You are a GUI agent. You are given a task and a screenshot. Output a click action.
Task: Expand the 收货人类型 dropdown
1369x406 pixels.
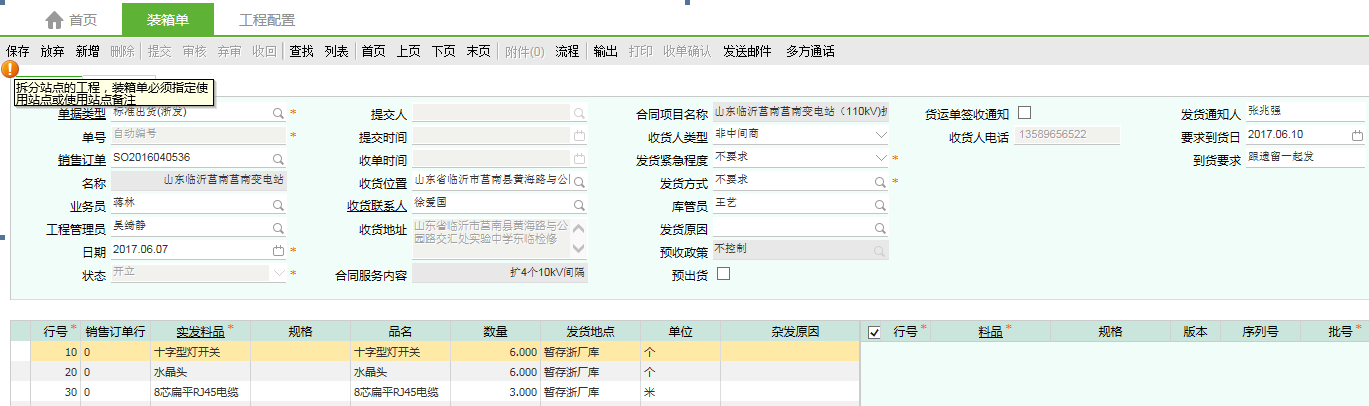(880, 135)
